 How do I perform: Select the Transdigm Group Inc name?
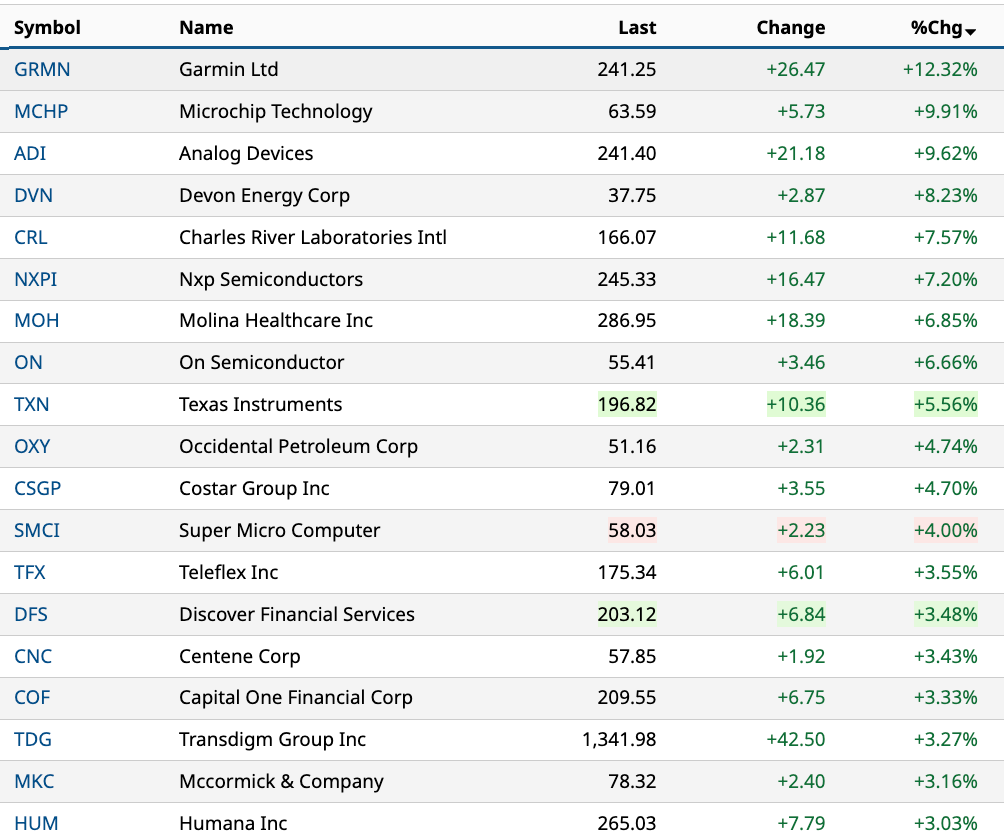tap(272, 739)
